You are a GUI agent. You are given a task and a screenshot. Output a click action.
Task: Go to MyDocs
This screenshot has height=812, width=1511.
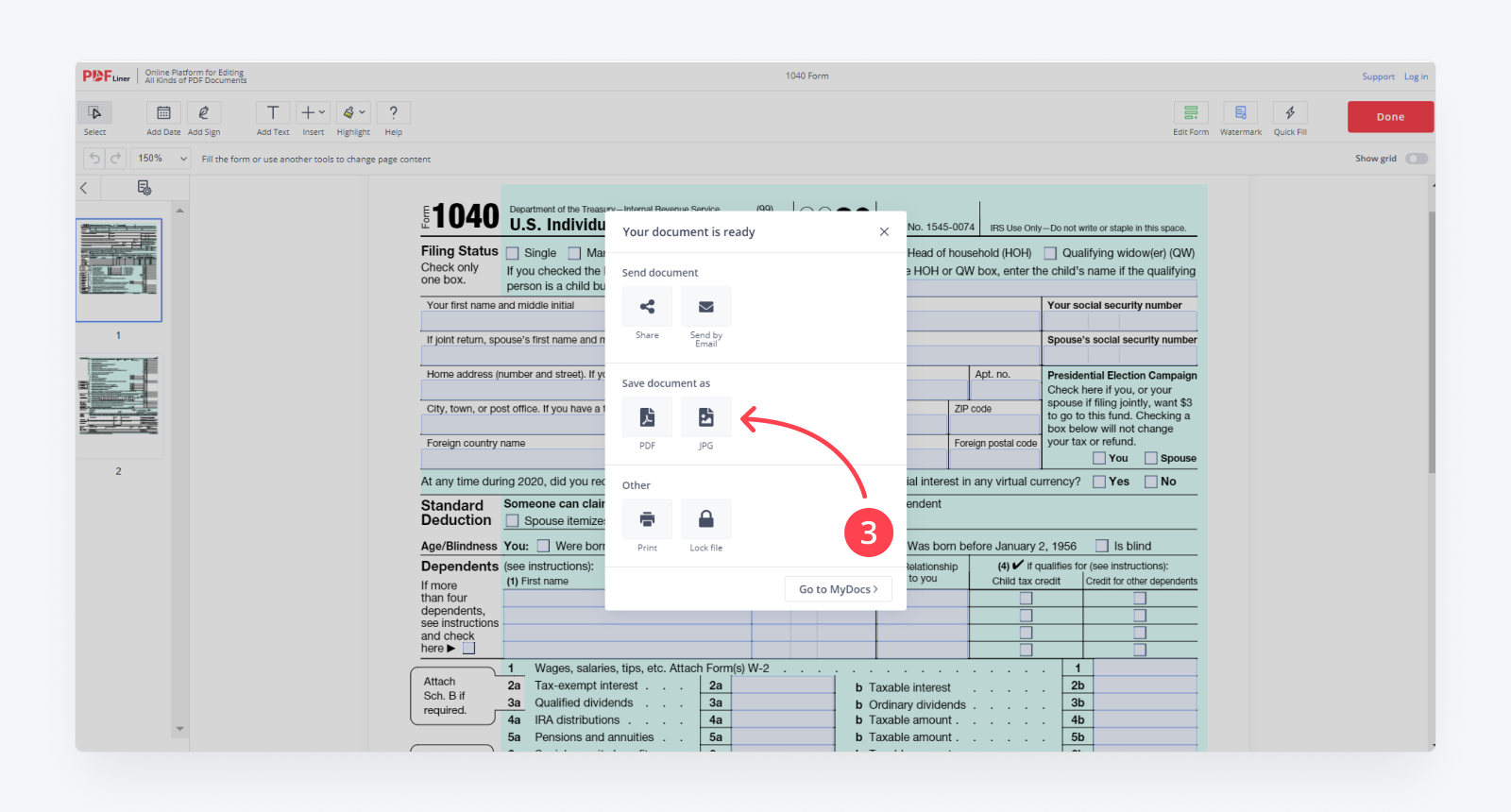(x=838, y=589)
